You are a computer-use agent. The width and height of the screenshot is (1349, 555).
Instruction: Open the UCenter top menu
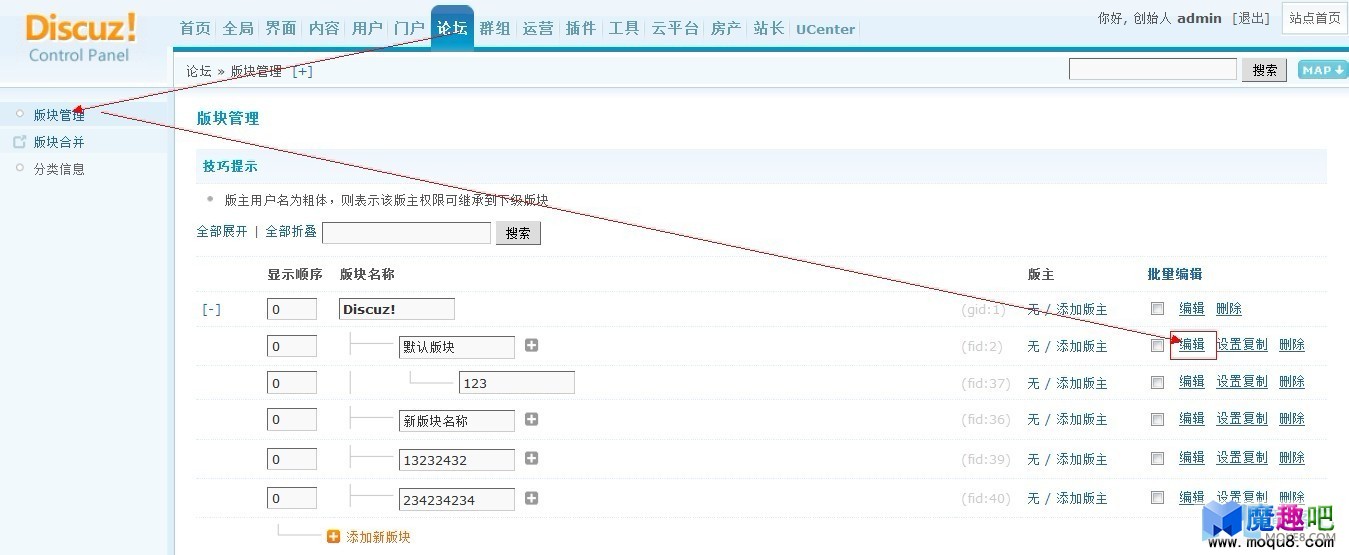point(826,29)
